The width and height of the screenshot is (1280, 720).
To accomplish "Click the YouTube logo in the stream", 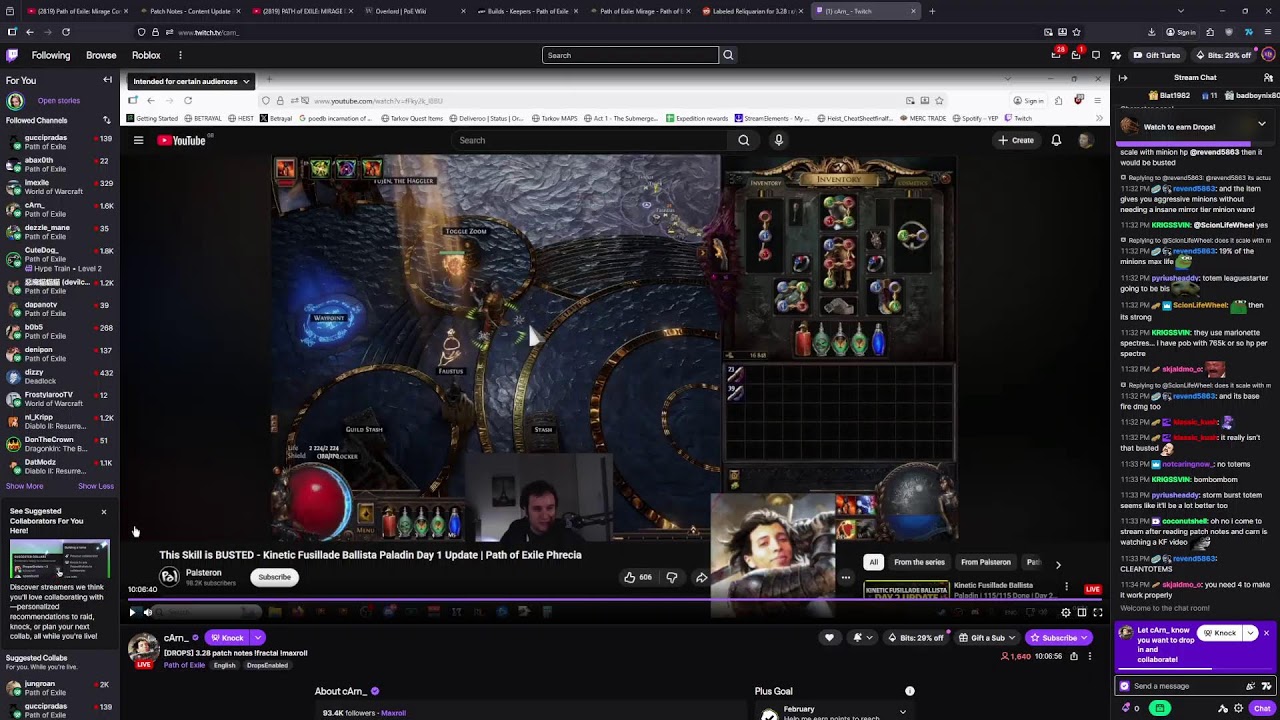I will pyautogui.click(x=181, y=140).
